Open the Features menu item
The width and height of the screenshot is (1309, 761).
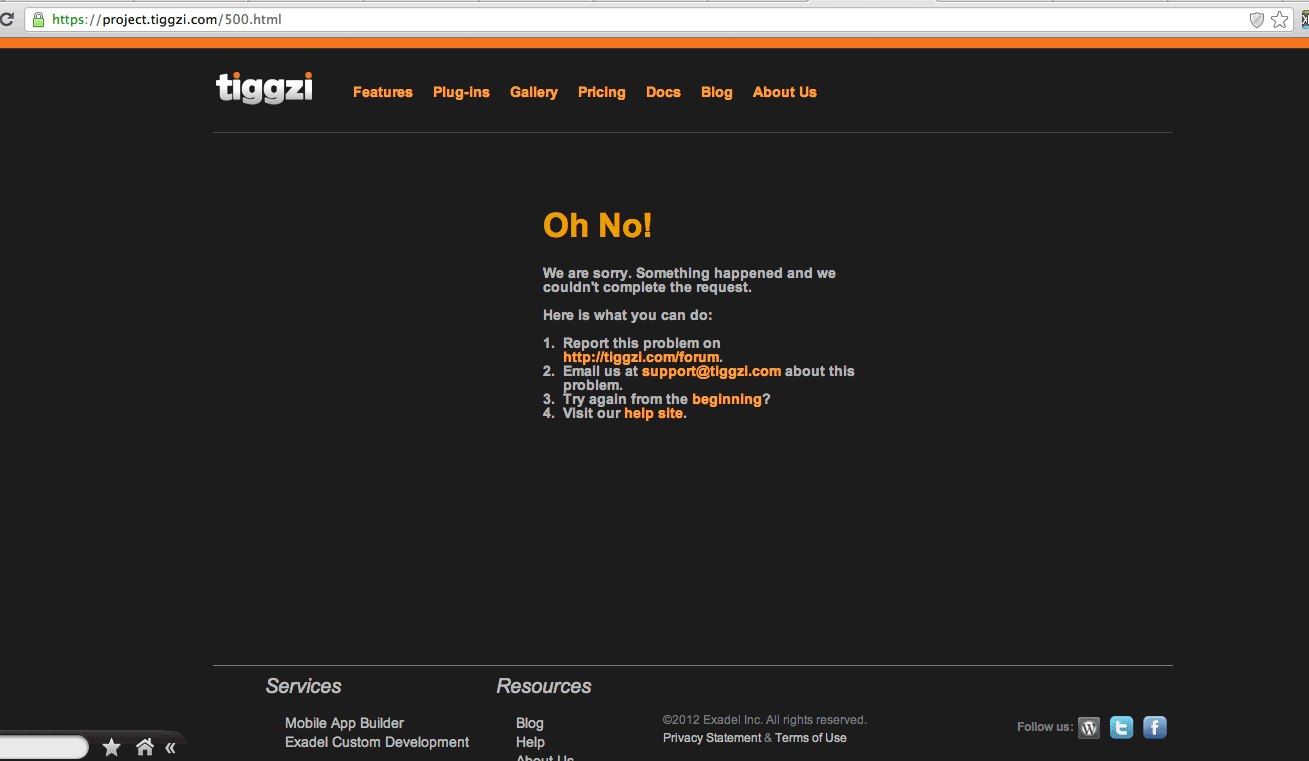[382, 92]
